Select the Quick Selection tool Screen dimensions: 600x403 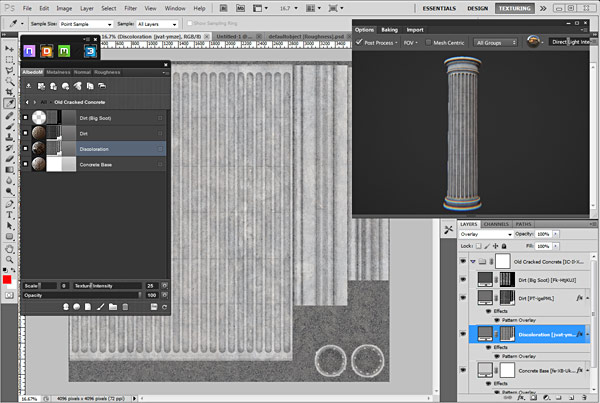9,81
